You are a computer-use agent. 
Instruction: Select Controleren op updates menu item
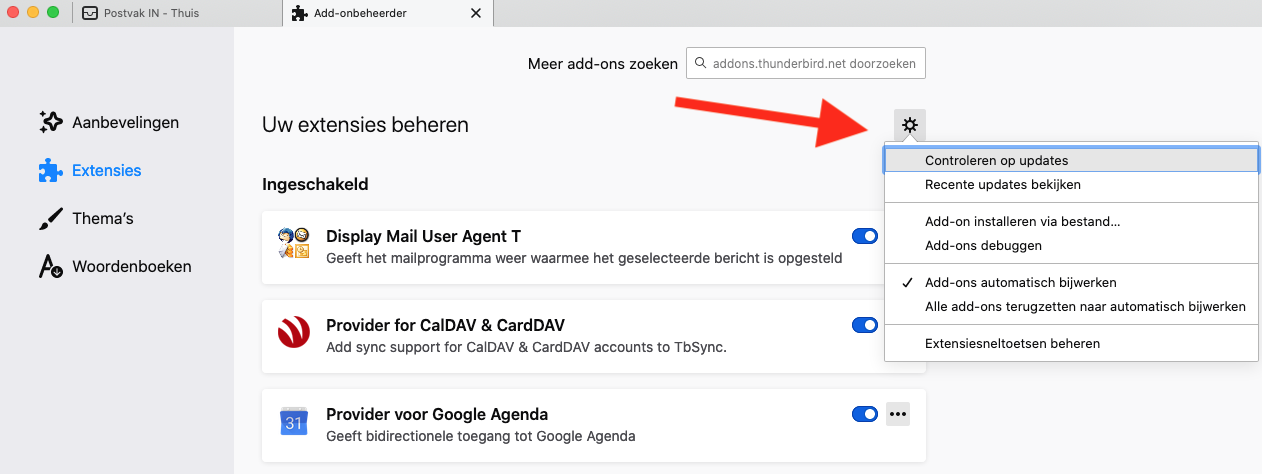pos(996,160)
